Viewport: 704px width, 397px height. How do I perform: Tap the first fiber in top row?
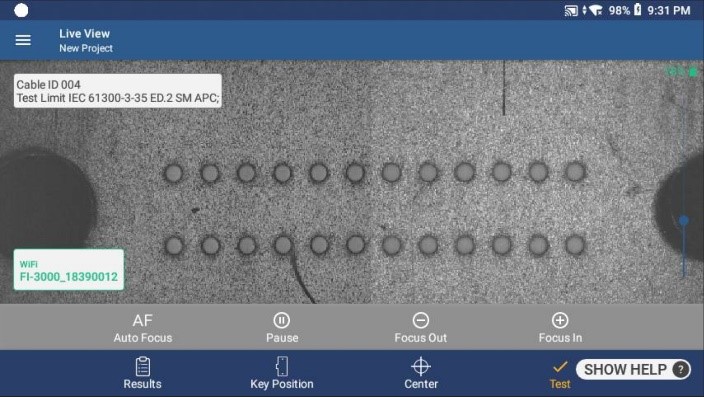pyautogui.click(x=174, y=173)
